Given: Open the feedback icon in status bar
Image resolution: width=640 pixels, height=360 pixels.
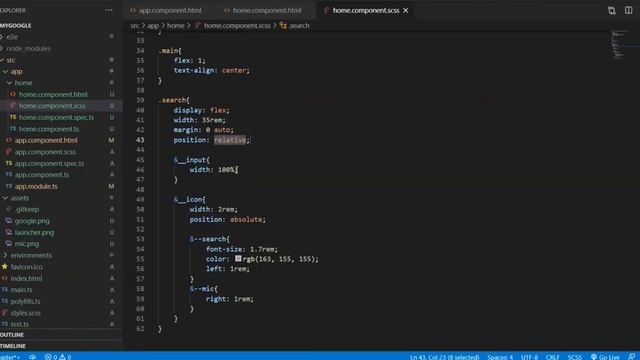Looking at the screenshot, I should [632, 357].
